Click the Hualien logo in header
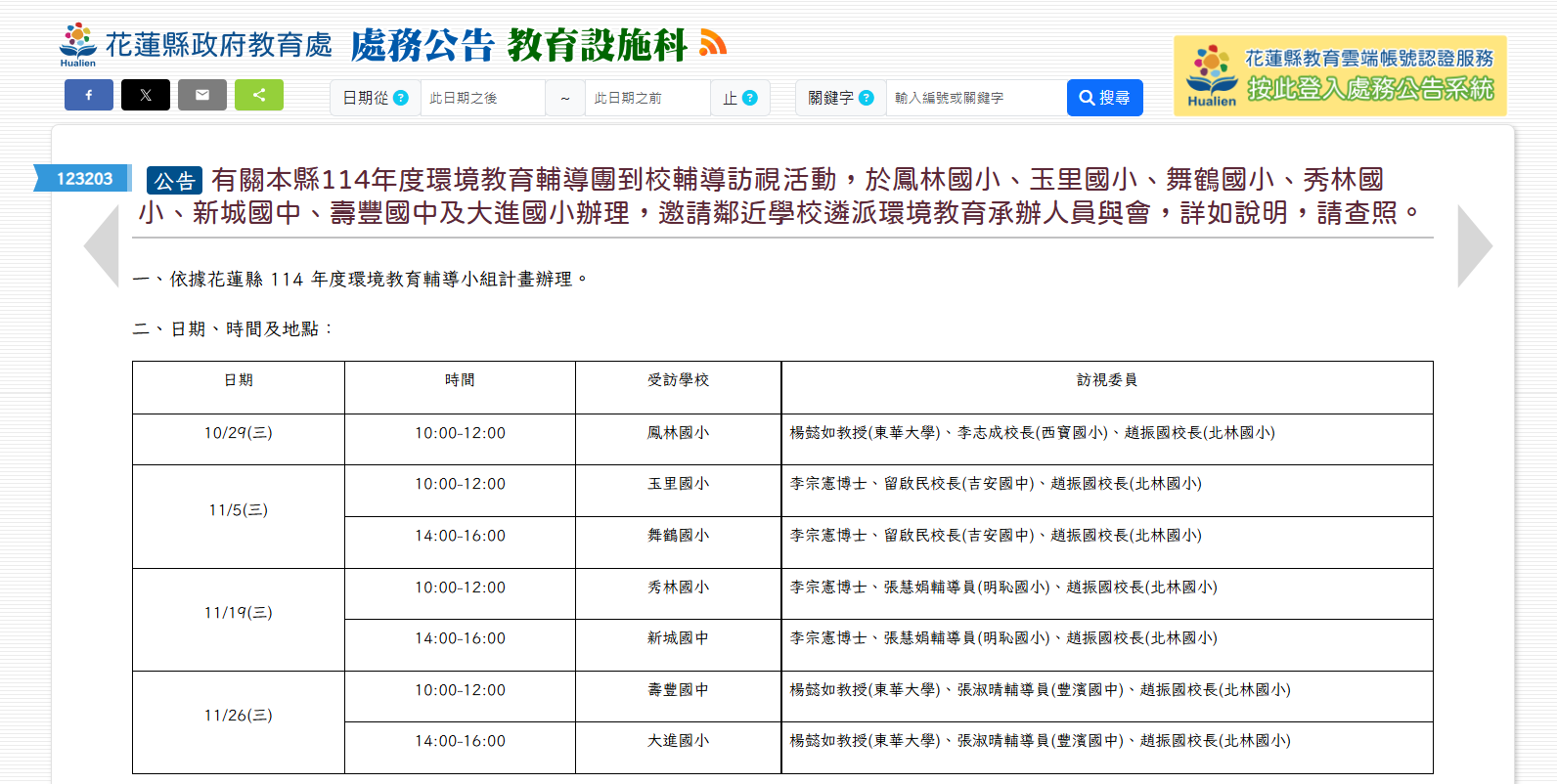 pyautogui.click(x=77, y=45)
